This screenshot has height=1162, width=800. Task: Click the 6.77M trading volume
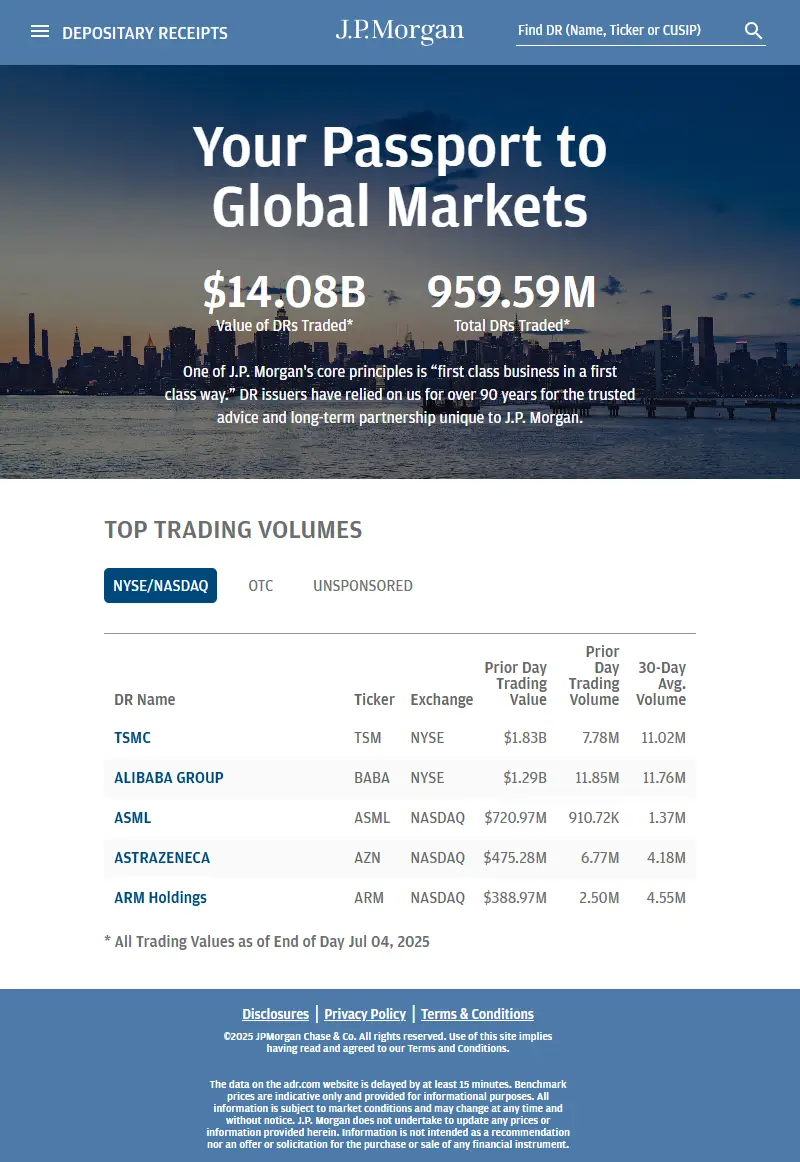click(600, 857)
